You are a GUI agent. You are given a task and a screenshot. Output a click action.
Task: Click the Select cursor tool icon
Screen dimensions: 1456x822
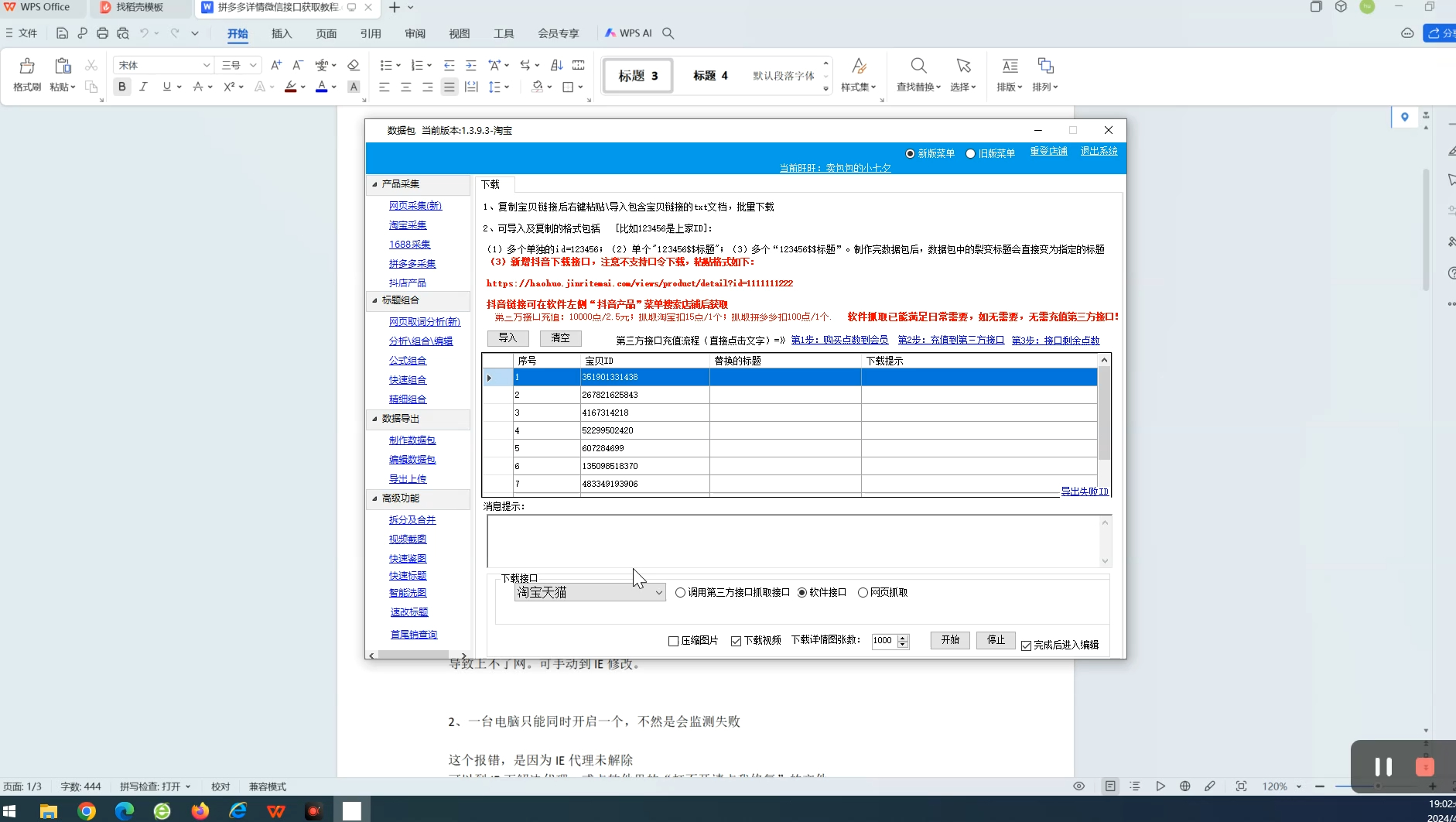pos(963,66)
